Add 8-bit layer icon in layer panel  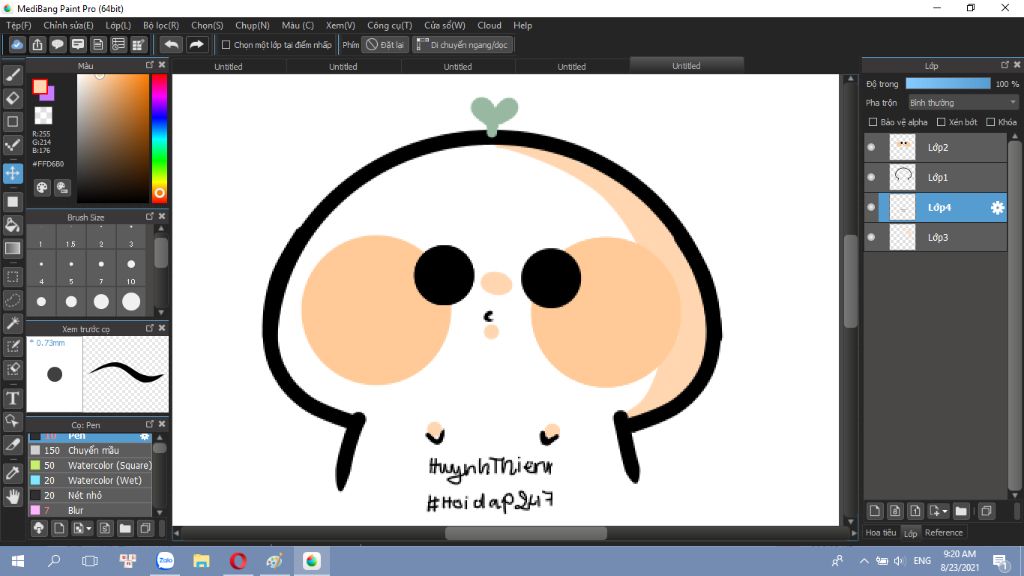895,511
